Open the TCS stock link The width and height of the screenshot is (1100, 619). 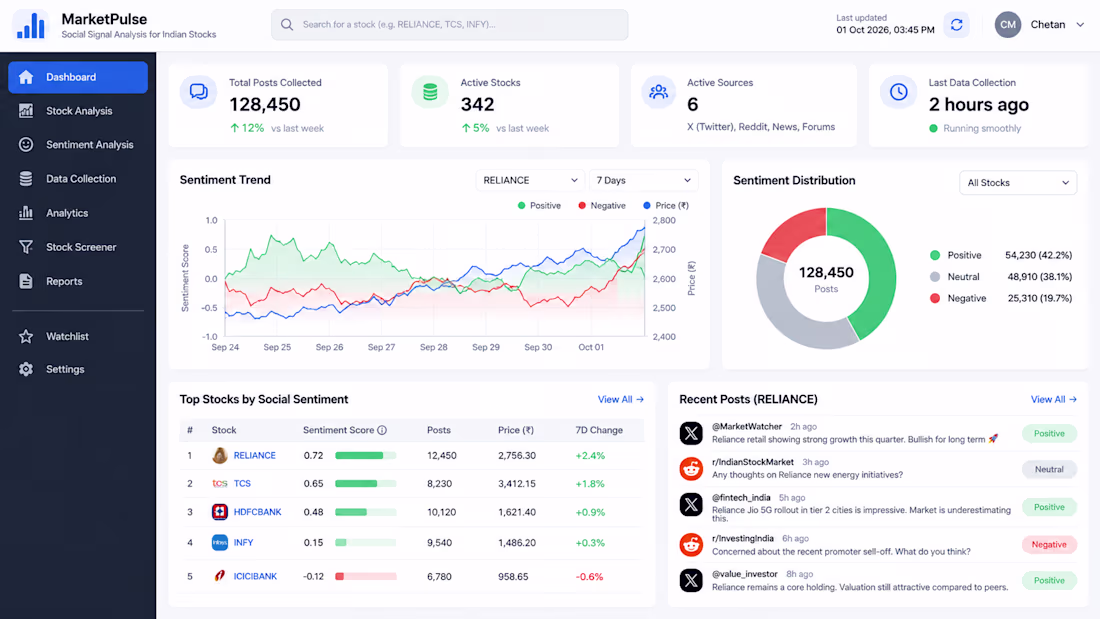click(x=242, y=484)
